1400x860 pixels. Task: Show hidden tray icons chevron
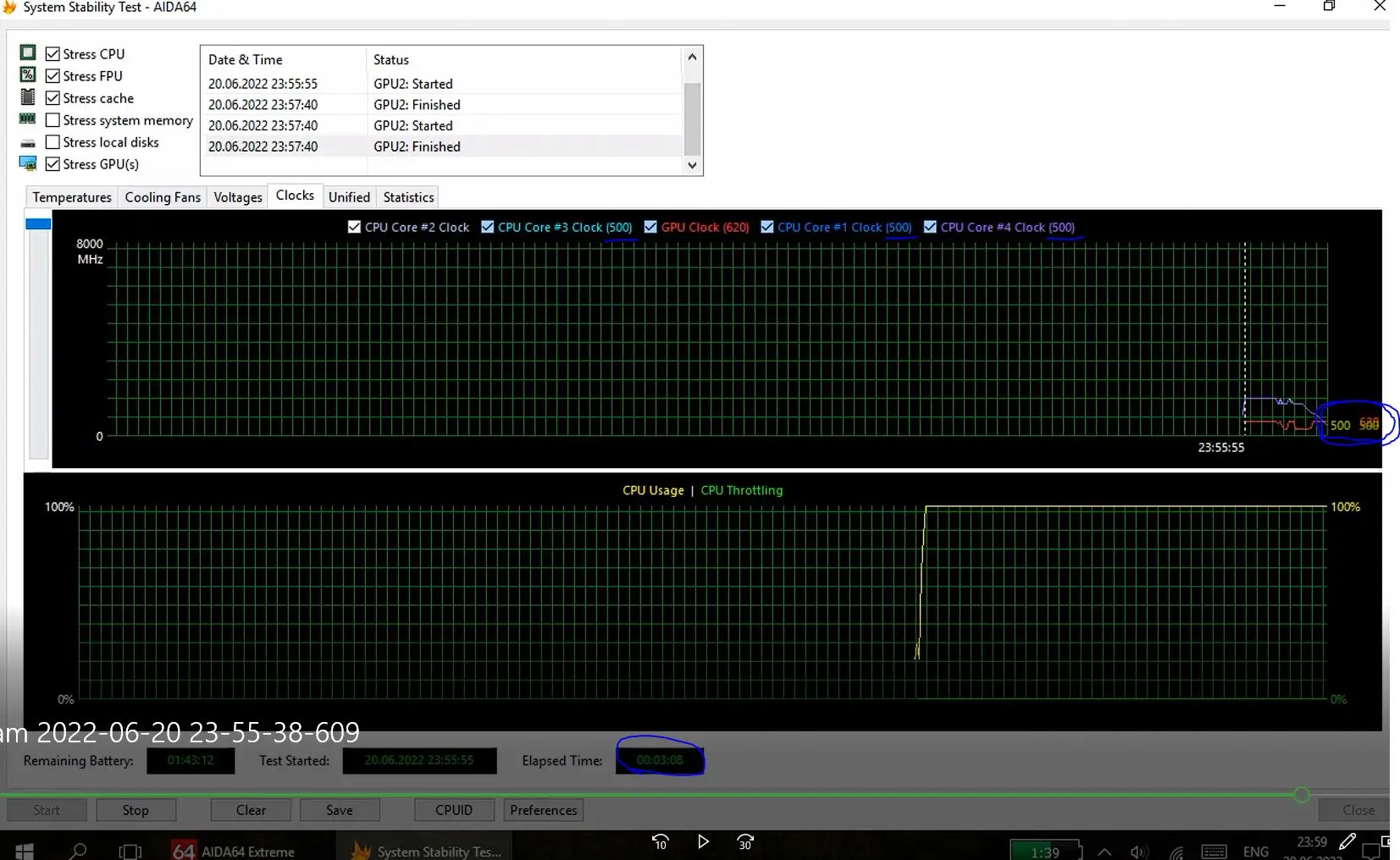pos(1104,852)
